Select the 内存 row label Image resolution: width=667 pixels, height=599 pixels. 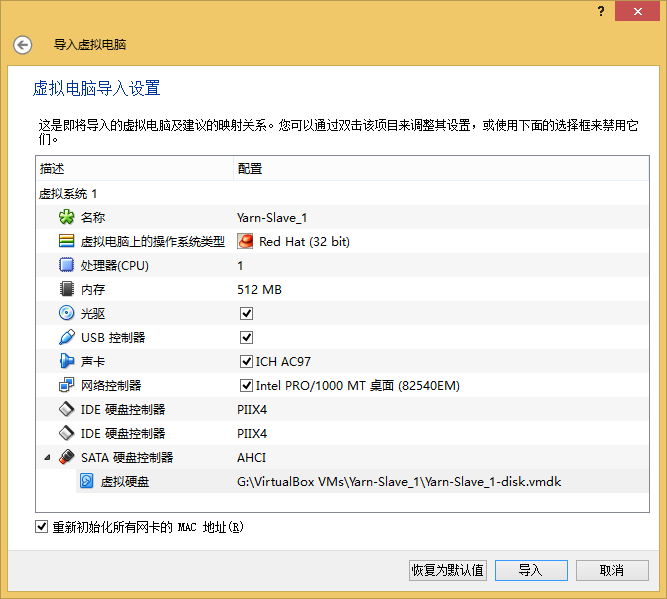pyautogui.click(x=93, y=290)
